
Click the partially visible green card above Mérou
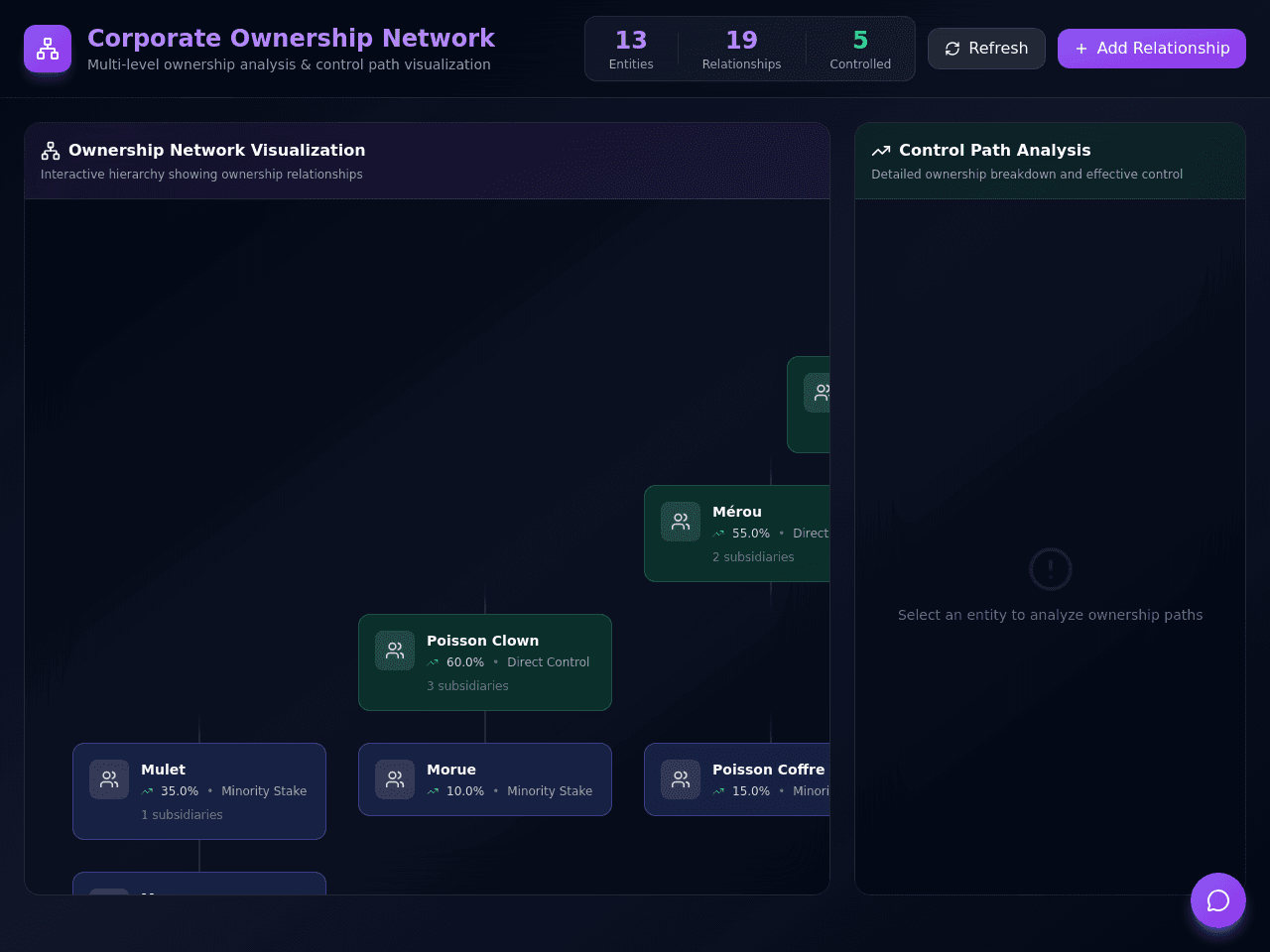[x=809, y=405]
